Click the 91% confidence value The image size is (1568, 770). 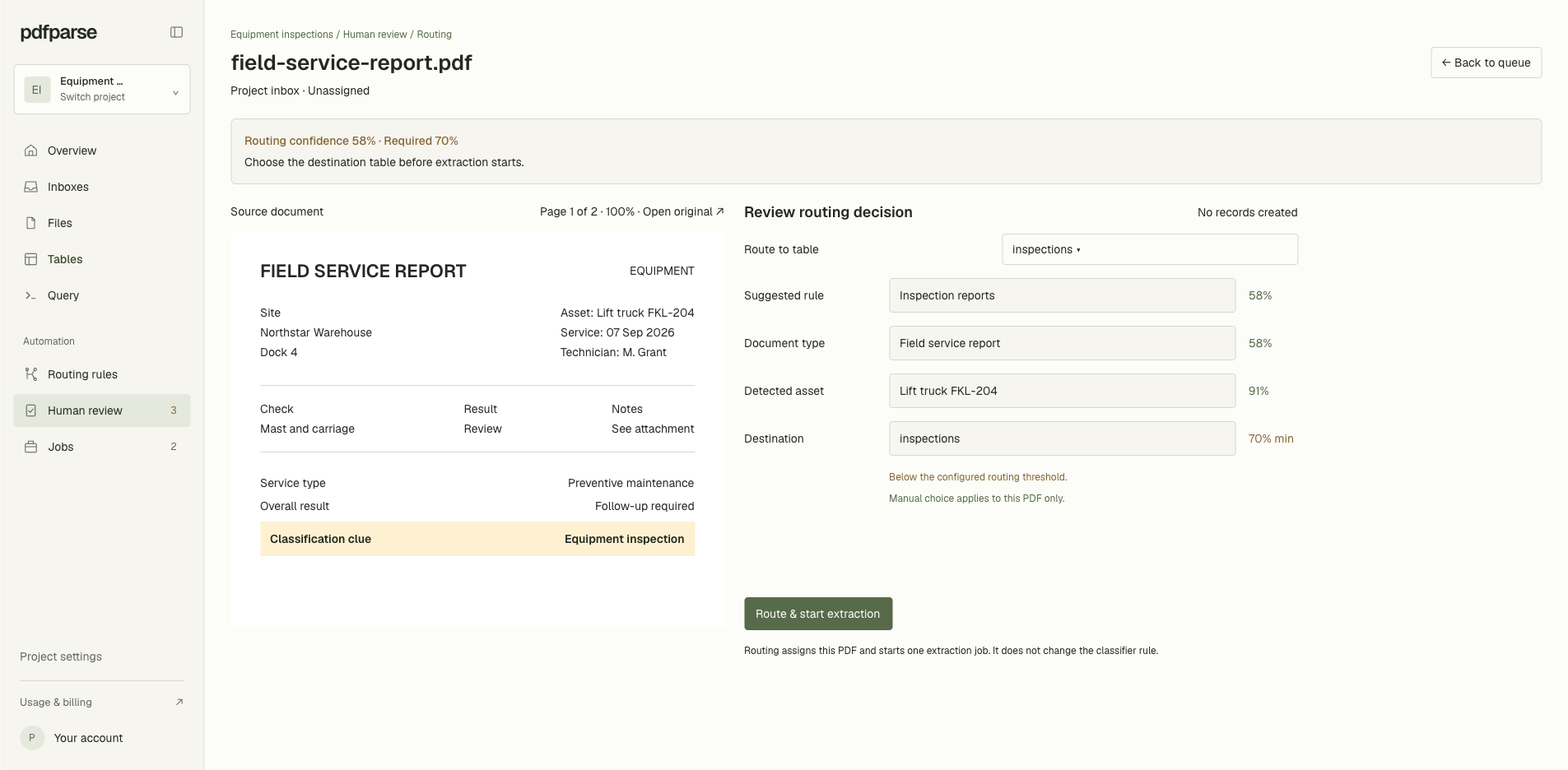coord(1259,391)
